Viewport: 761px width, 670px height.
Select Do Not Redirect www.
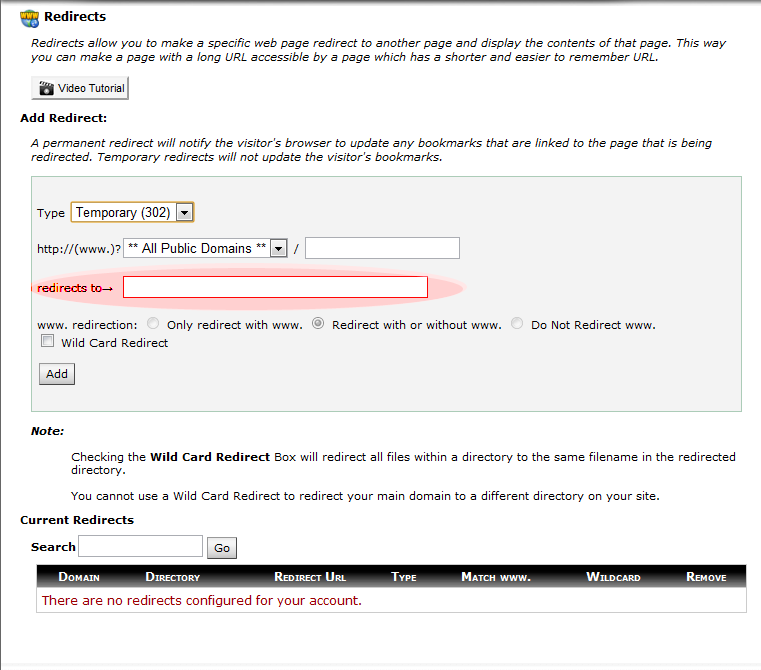click(517, 323)
